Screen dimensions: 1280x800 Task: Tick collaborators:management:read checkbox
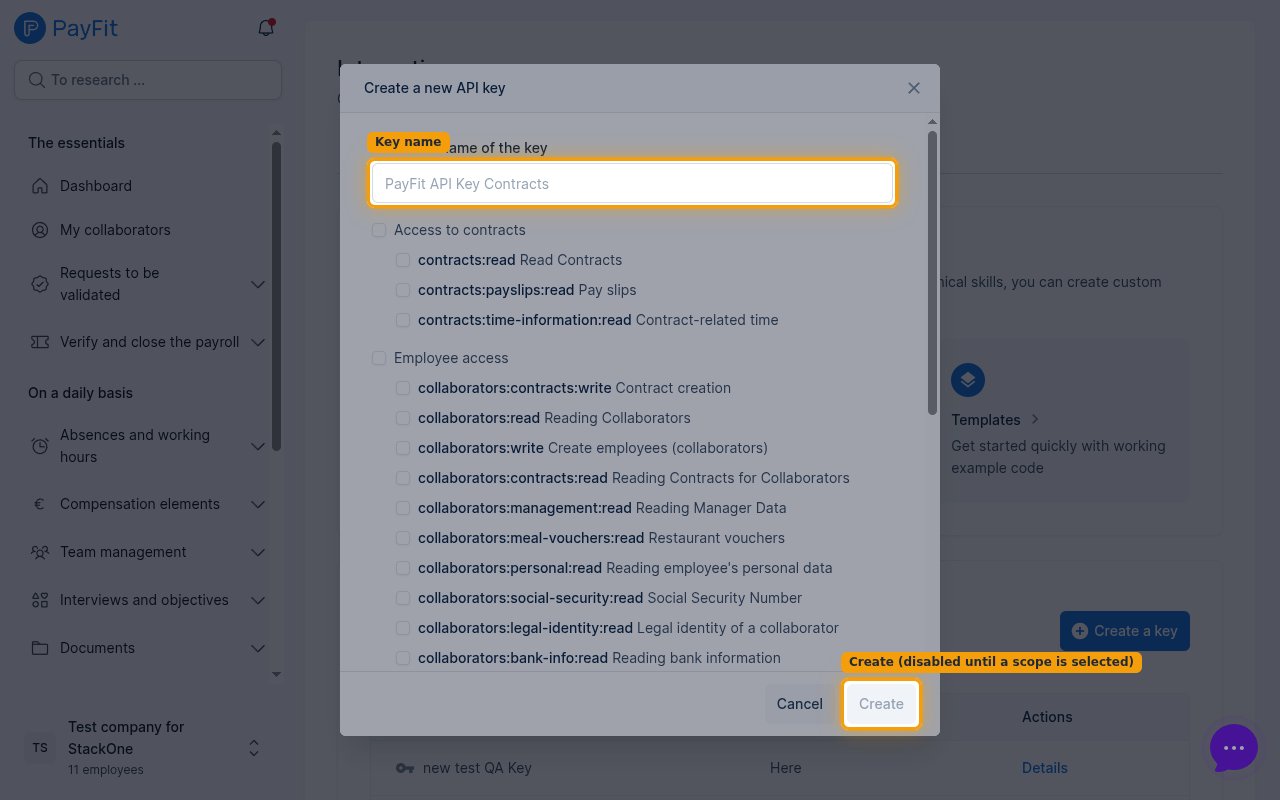point(403,508)
